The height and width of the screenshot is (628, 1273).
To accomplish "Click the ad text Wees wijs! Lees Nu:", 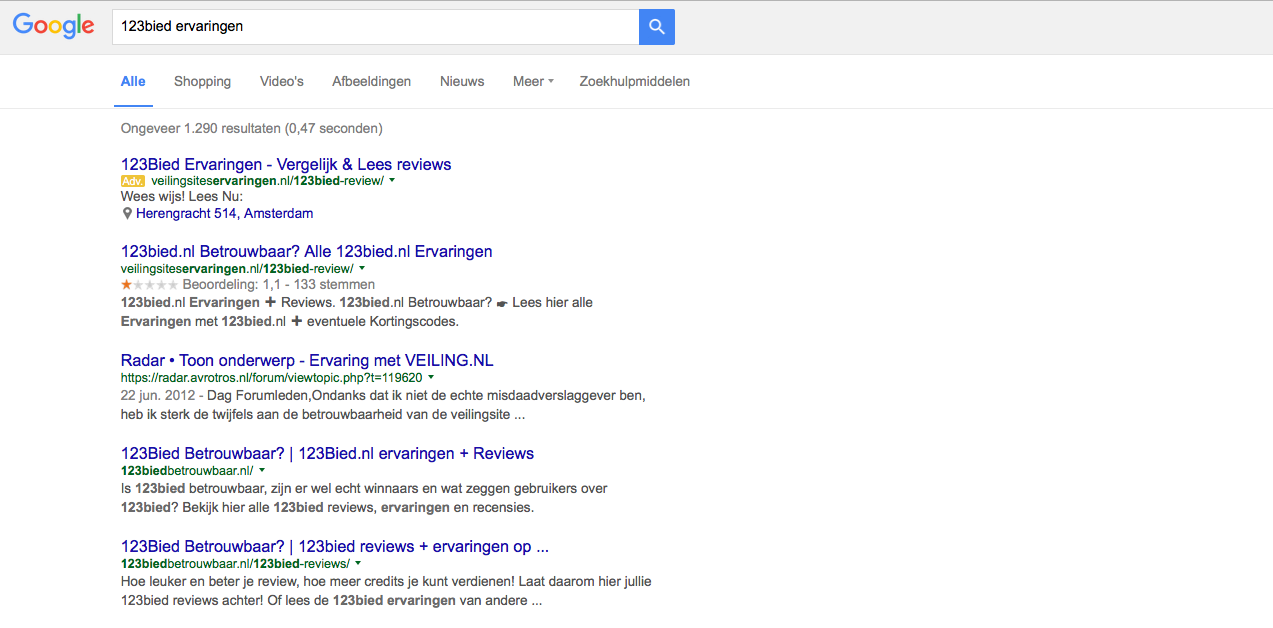I will [x=182, y=197].
